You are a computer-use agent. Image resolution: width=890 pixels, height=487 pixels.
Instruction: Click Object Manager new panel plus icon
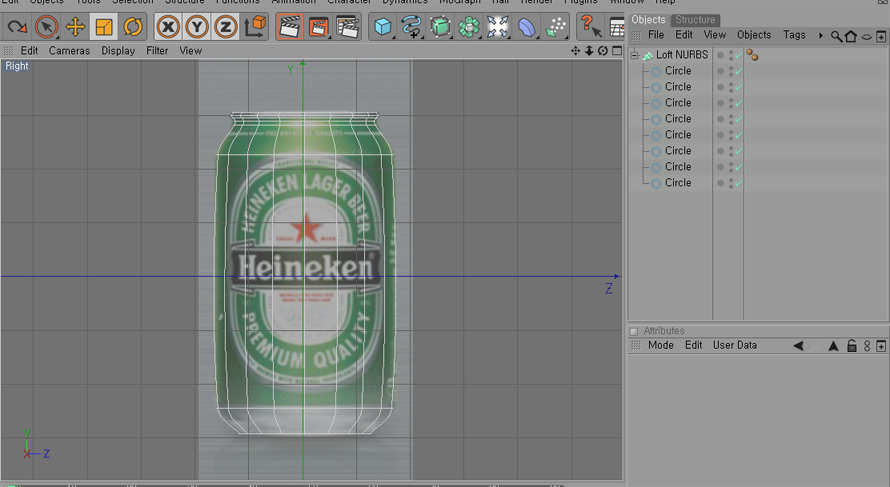[x=881, y=37]
